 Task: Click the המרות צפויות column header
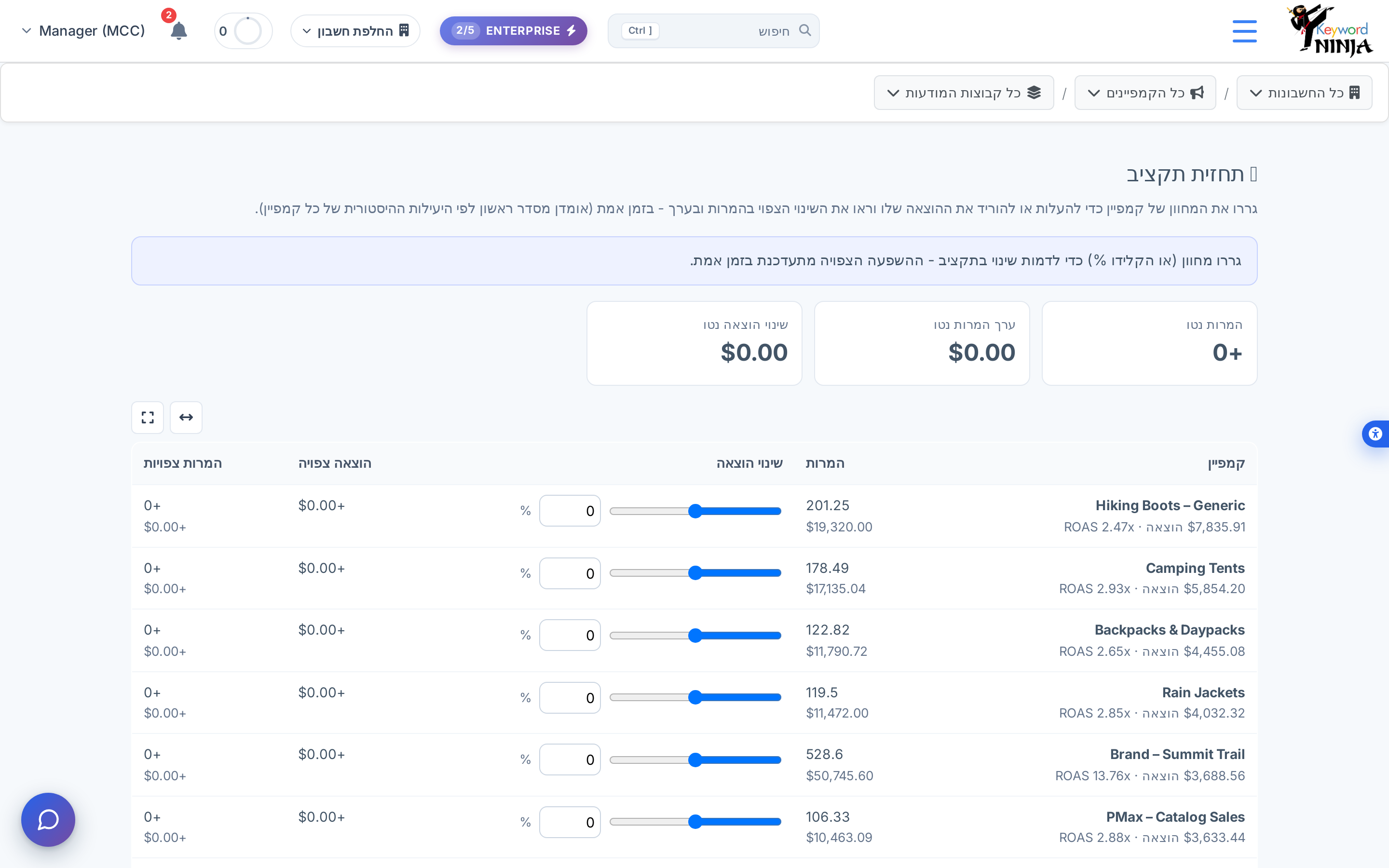pos(182,463)
